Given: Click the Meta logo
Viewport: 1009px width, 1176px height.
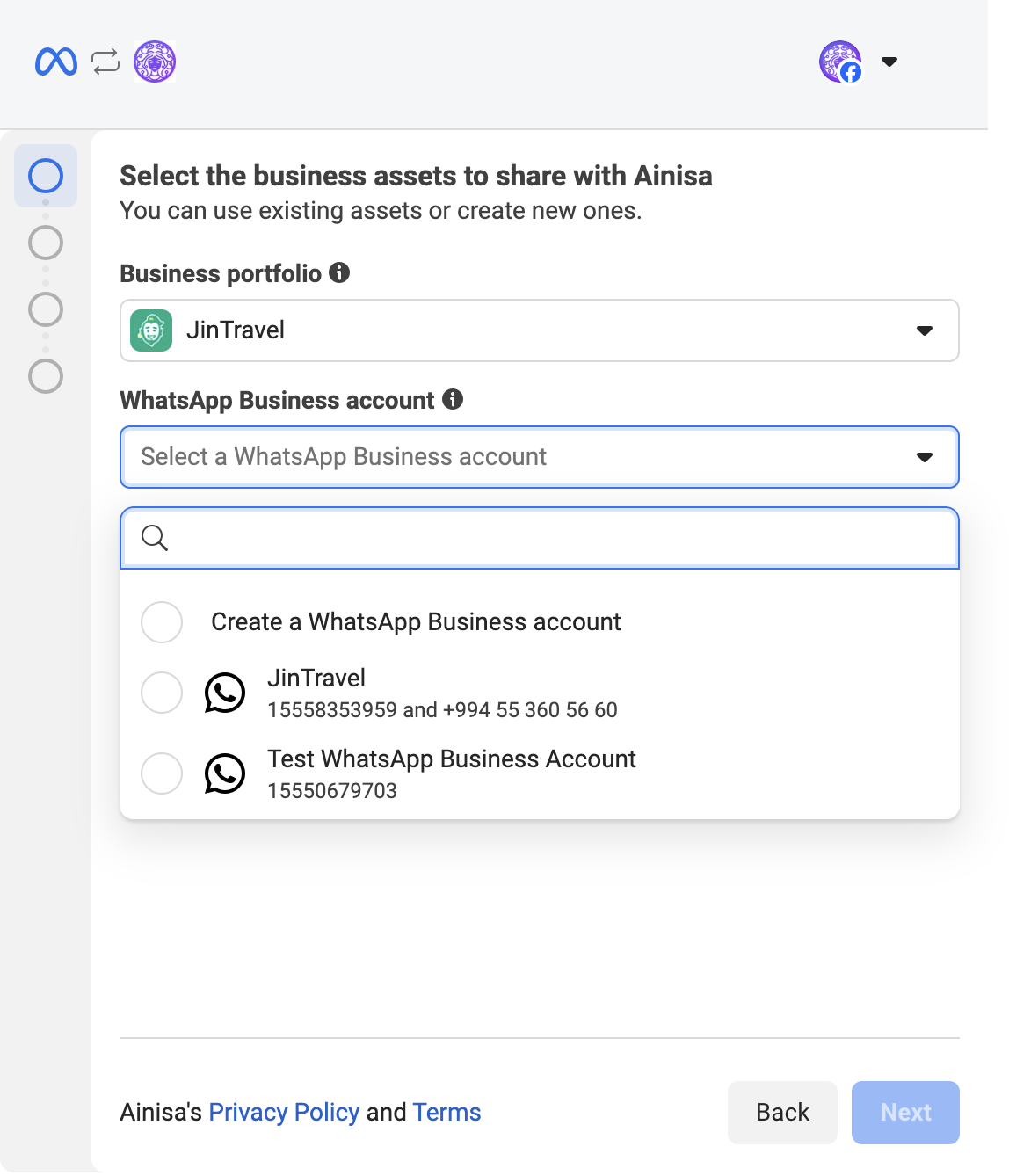Looking at the screenshot, I should point(55,62).
